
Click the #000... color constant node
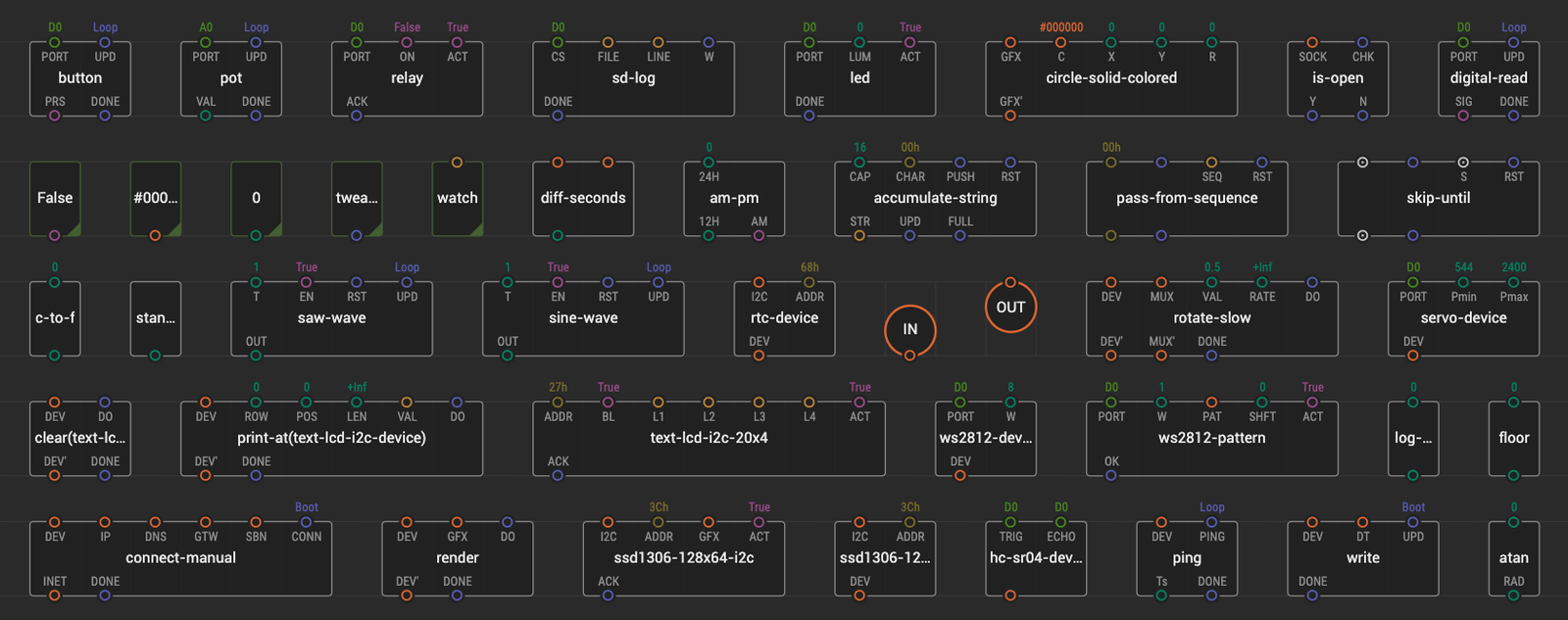coord(155,199)
